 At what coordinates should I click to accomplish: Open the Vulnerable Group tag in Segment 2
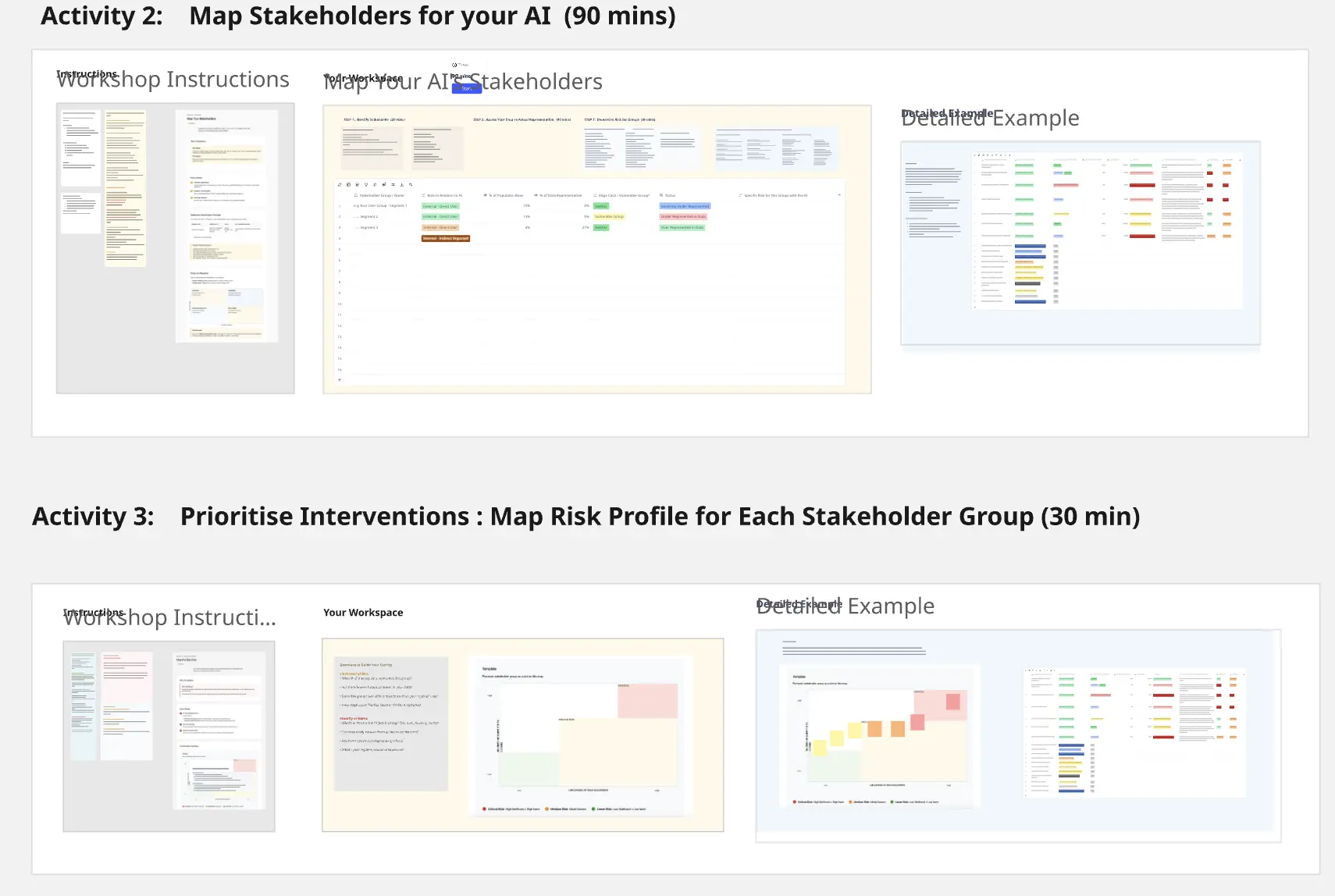pos(609,217)
